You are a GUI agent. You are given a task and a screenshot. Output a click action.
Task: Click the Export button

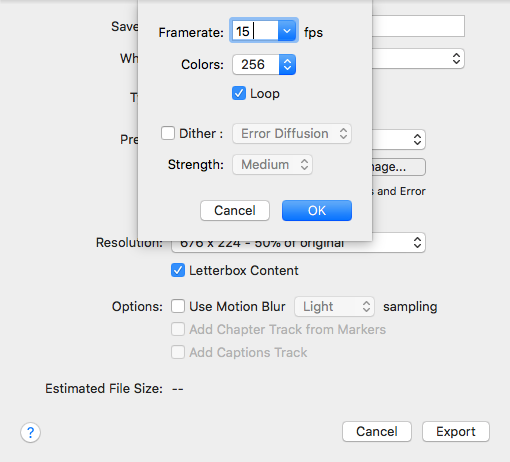[456, 432]
